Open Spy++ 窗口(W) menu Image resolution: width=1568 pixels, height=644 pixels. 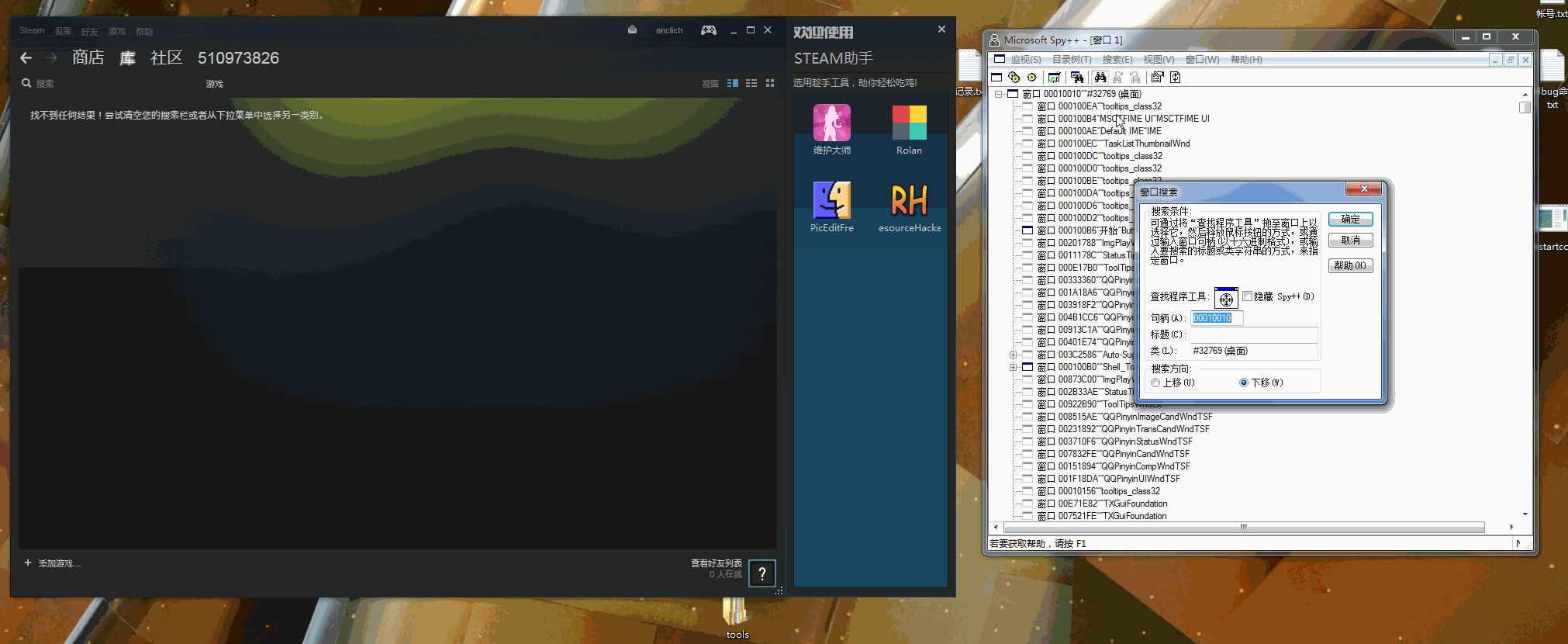[1202, 60]
